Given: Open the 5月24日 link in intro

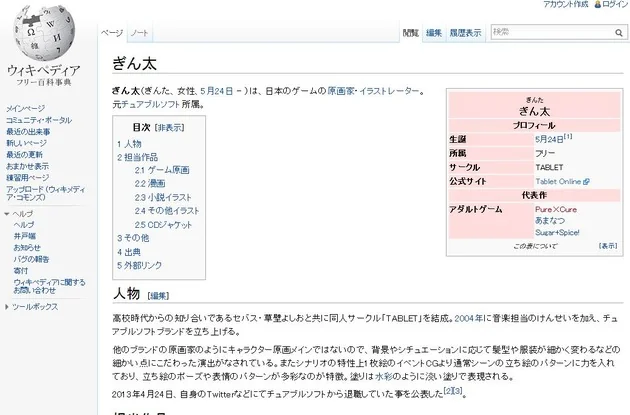Looking at the screenshot, I should (x=217, y=91).
